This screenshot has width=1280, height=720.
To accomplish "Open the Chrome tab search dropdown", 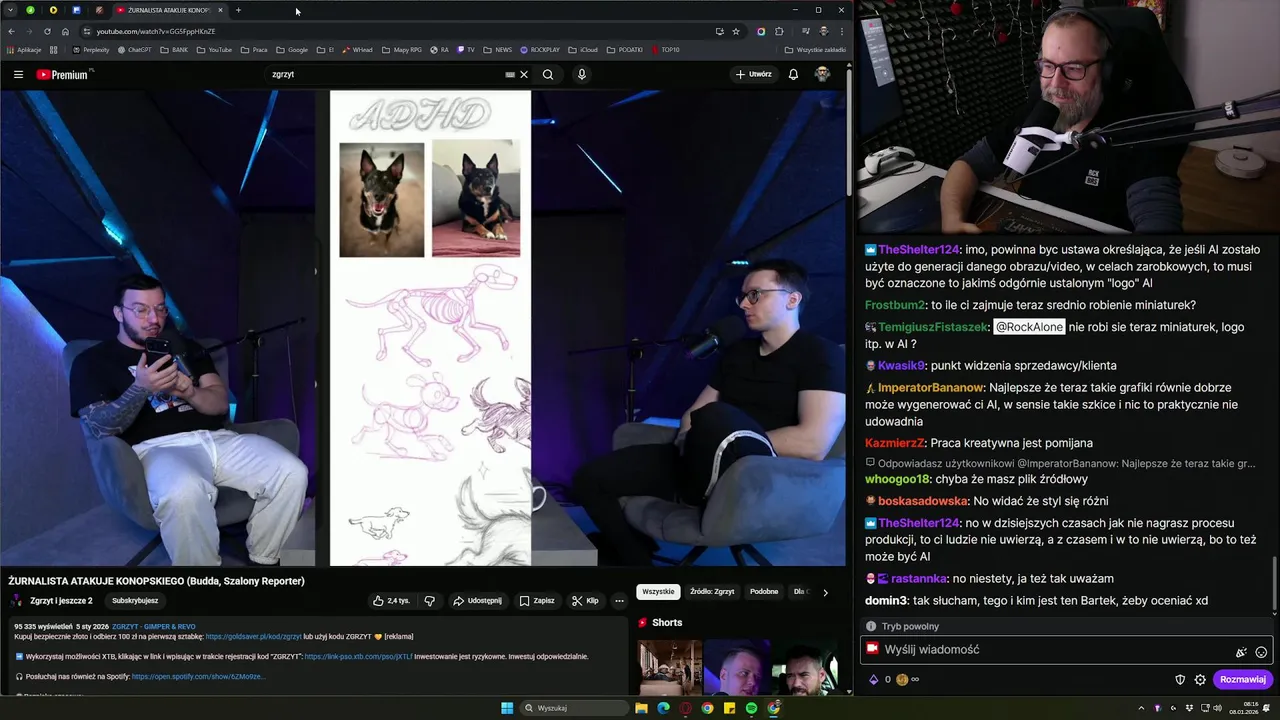I will (x=11, y=10).
